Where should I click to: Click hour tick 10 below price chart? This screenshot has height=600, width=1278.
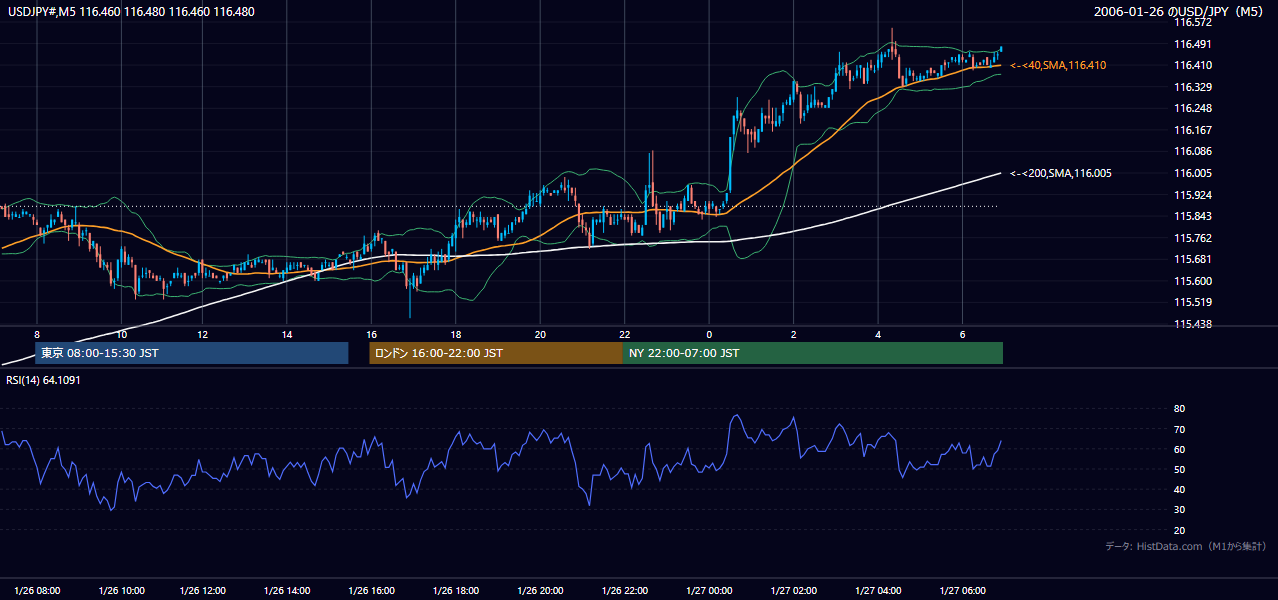tap(122, 334)
